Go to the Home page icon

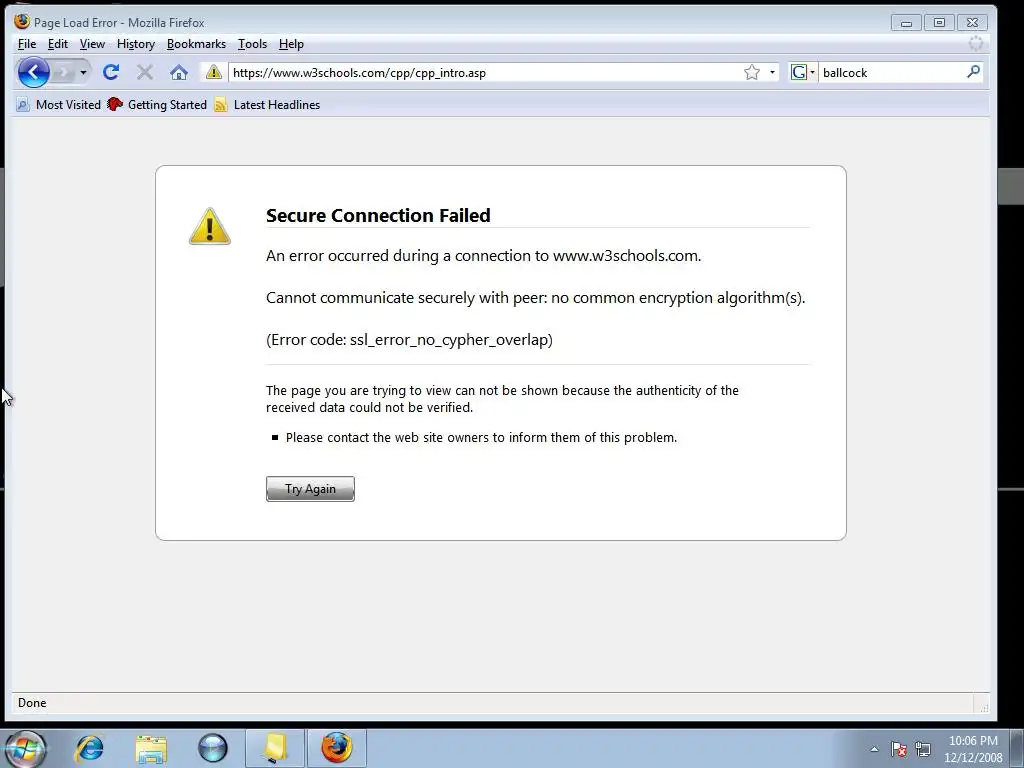coord(179,72)
